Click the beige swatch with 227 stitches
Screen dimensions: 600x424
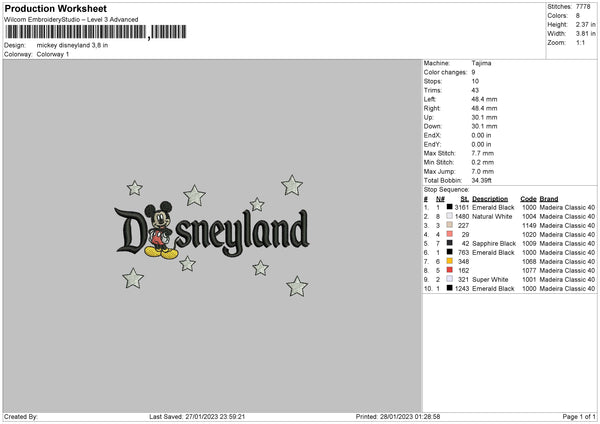coord(450,225)
